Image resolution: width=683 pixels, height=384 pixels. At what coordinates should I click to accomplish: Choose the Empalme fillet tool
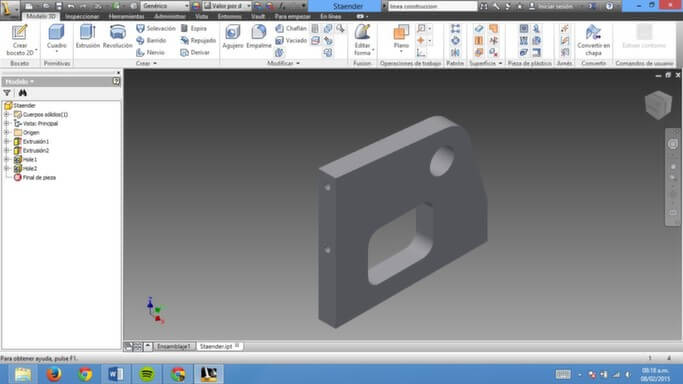tap(259, 33)
